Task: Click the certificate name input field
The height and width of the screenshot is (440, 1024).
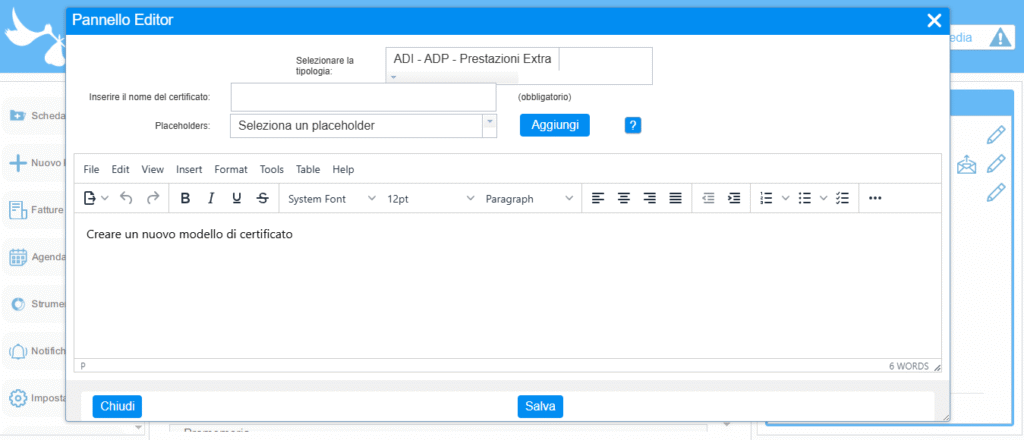Action: (x=364, y=97)
